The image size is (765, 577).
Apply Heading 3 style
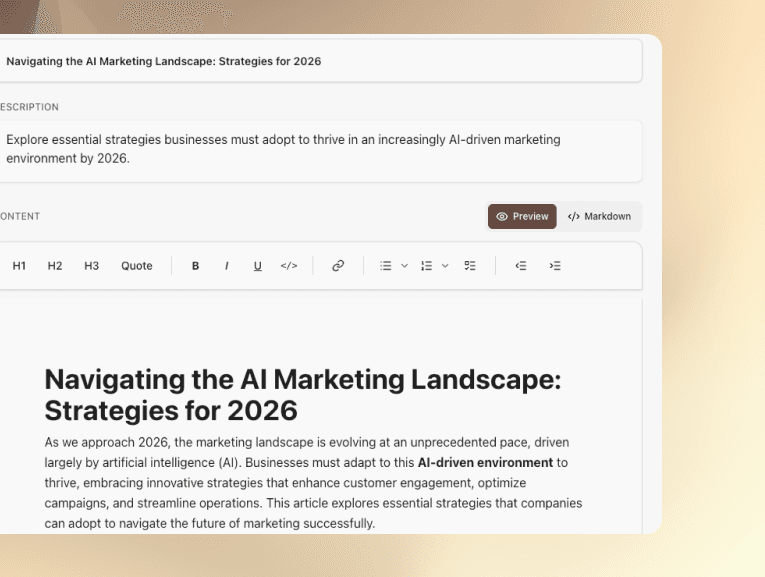(91, 266)
